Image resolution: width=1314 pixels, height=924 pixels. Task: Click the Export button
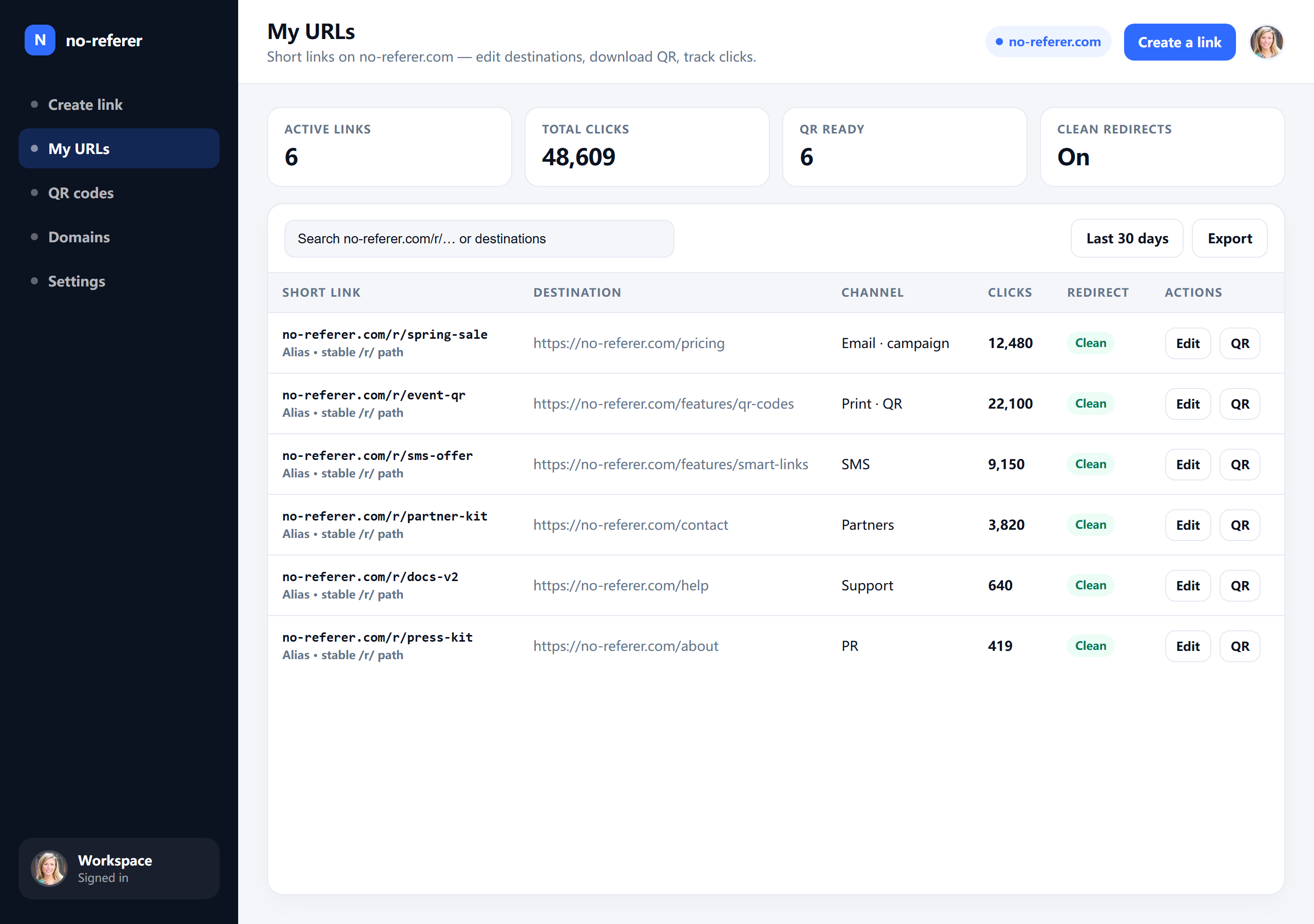click(x=1229, y=238)
